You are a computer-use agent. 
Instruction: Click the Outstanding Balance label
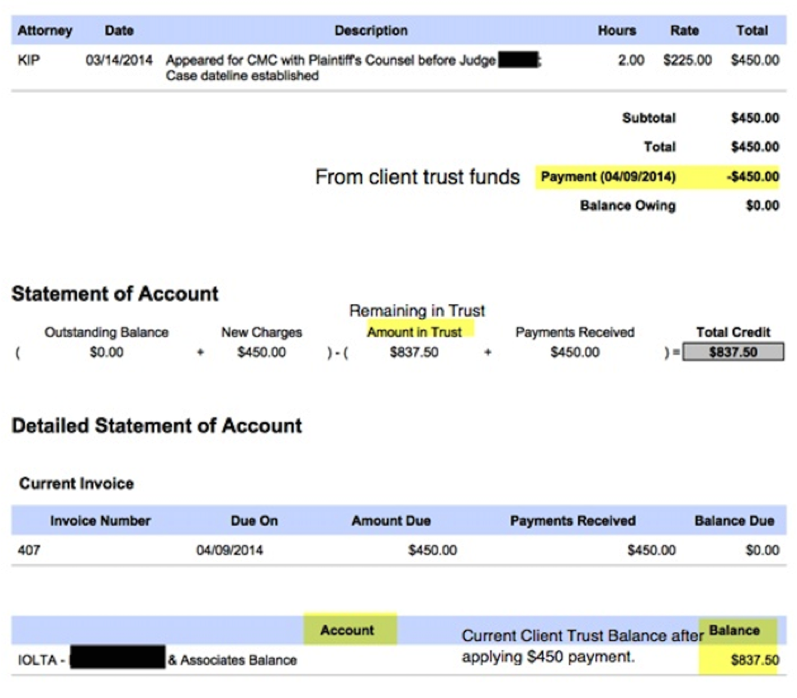(106, 332)
